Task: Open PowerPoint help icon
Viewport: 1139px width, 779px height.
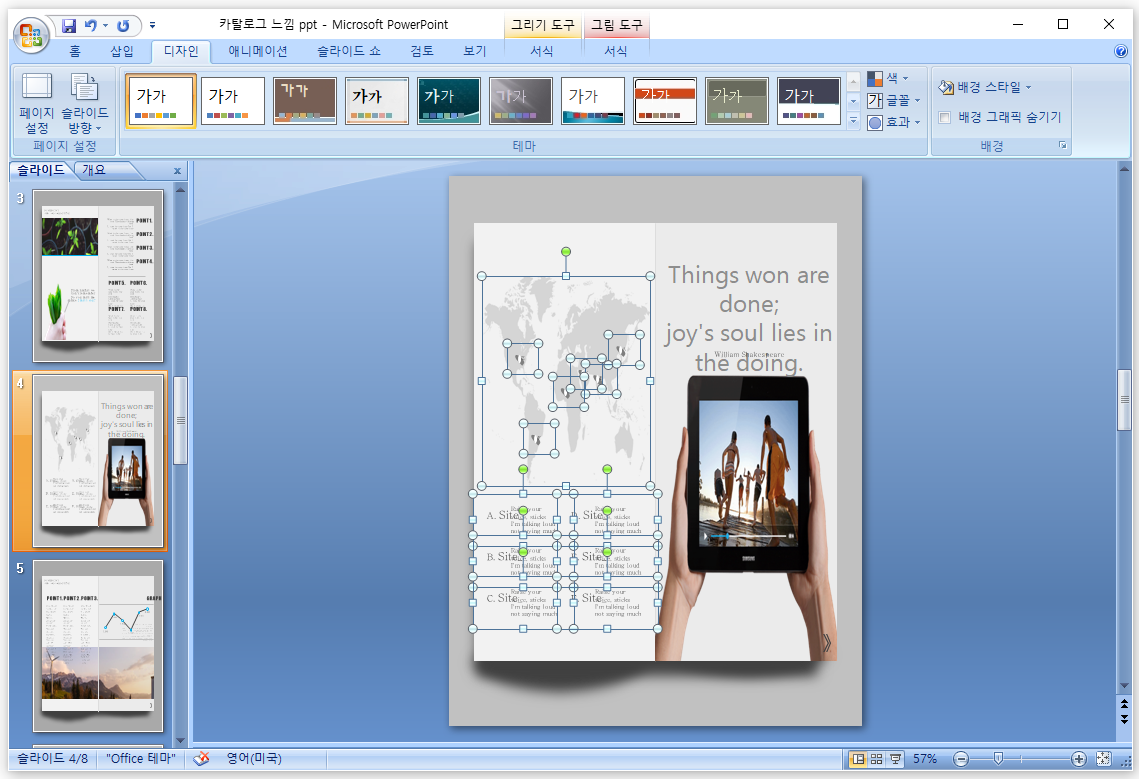Action: click(x=1120, y=51)
